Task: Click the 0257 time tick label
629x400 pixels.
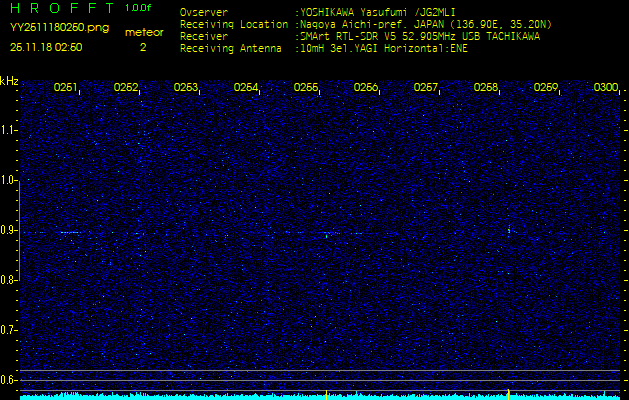Action: (425, 87)
